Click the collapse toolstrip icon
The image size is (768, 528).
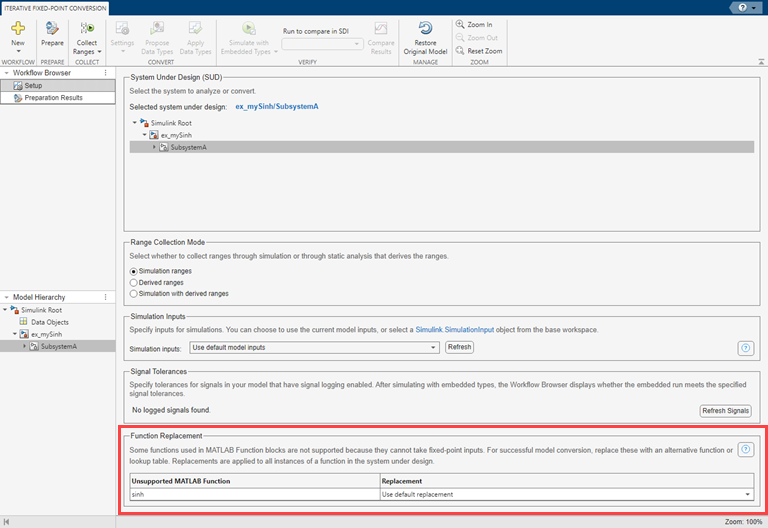761,62
